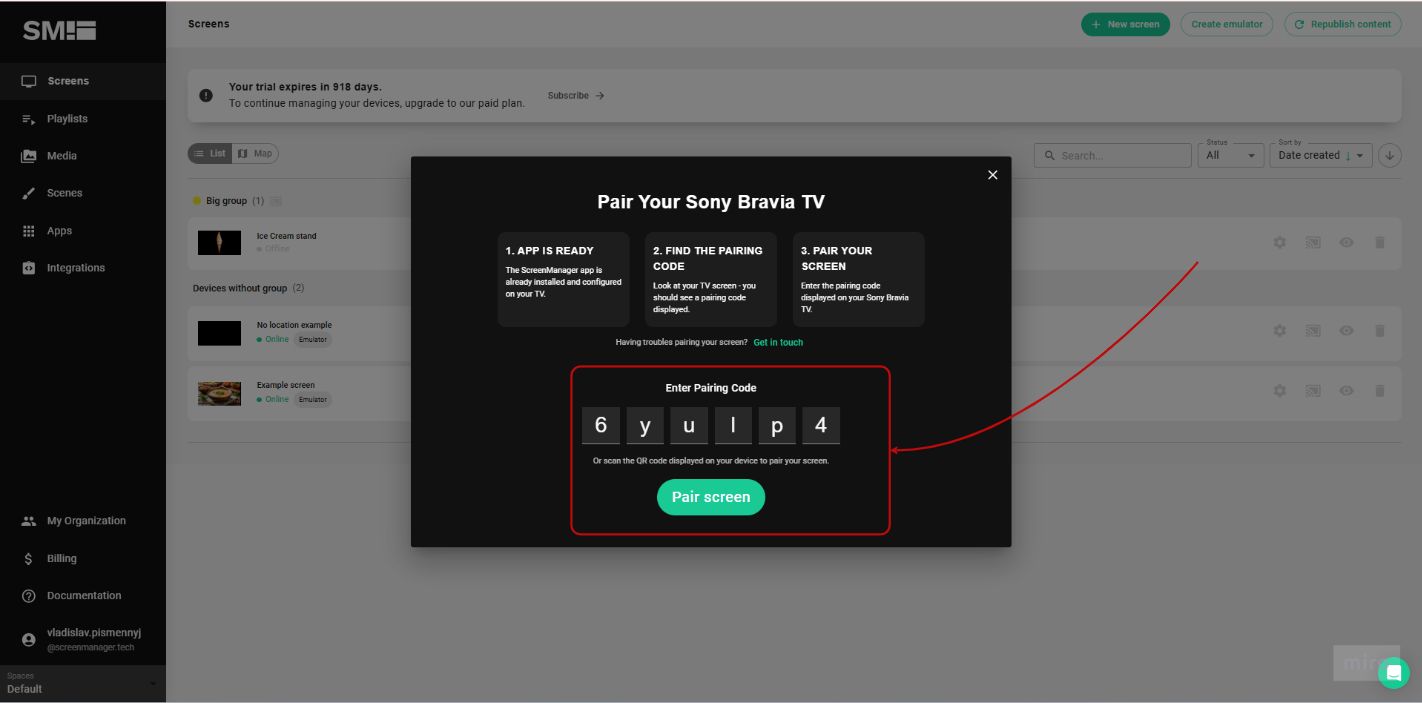
Task: Click the Screens monitor icon in sidebar
Action: click(29, 81)
